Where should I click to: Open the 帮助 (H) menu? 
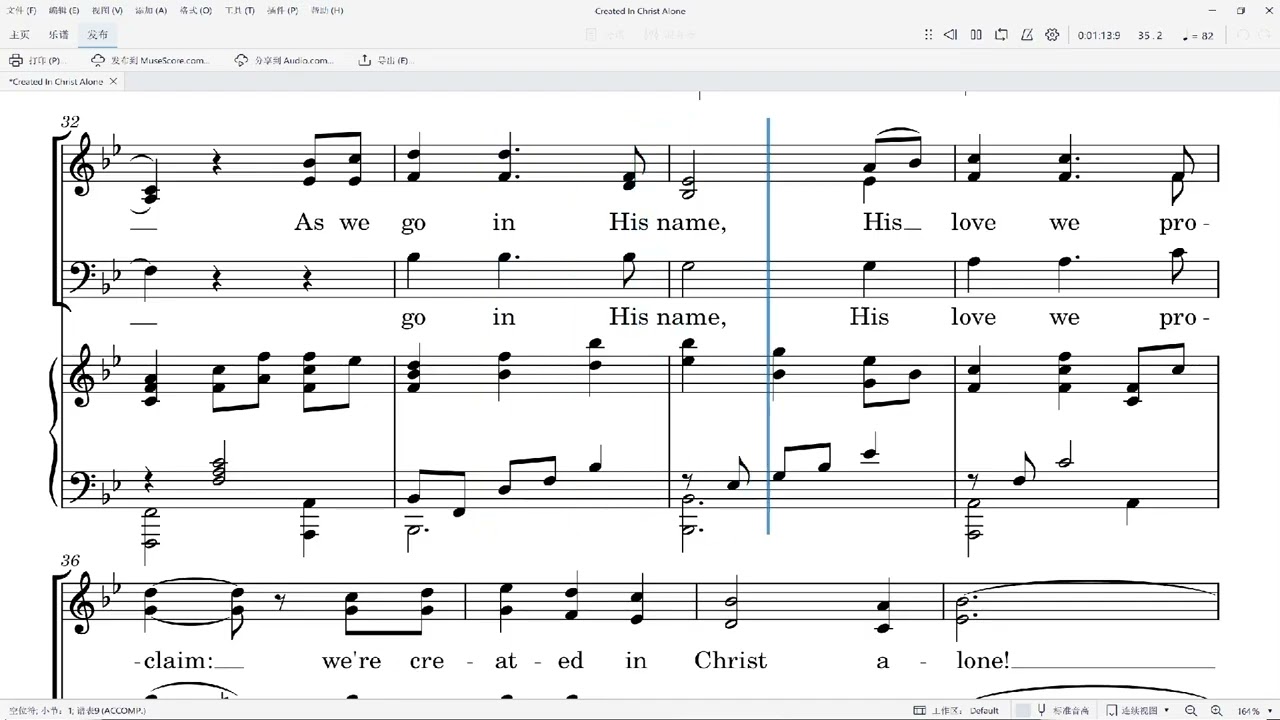pos(327,10)
